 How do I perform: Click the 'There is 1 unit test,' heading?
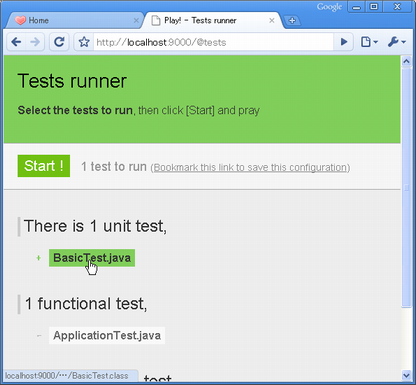[x=95, y=226]
